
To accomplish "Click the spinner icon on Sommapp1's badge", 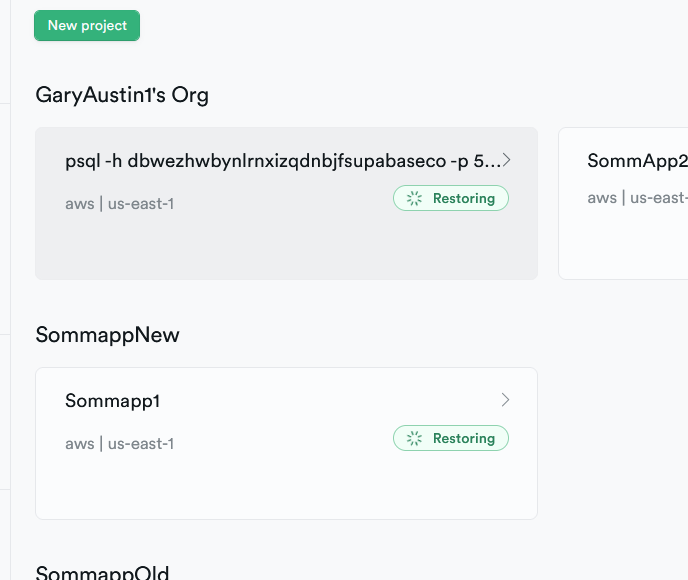I will pyautogui.click(x=414, y=438).
